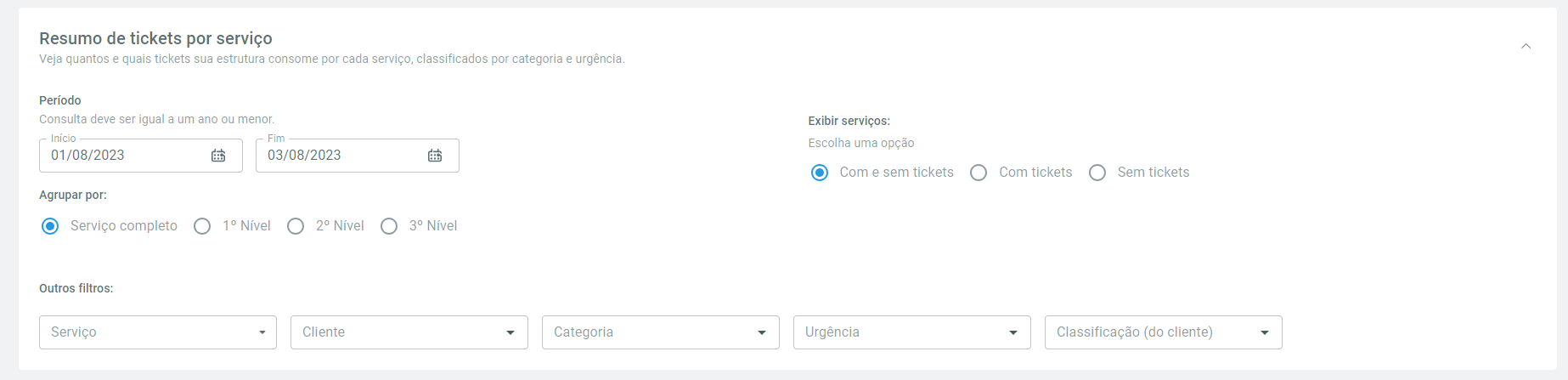
Task: Click the Categoria dropdown arrow
Action: tap(762, 332)
